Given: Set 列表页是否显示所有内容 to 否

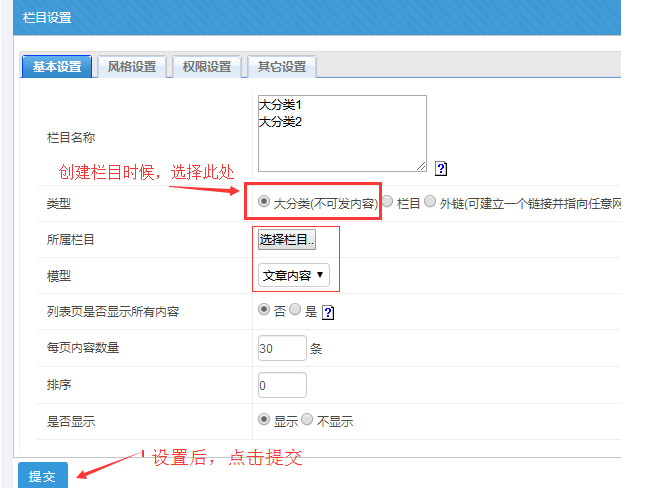Looking at the screenshot, I should (264, 311).
